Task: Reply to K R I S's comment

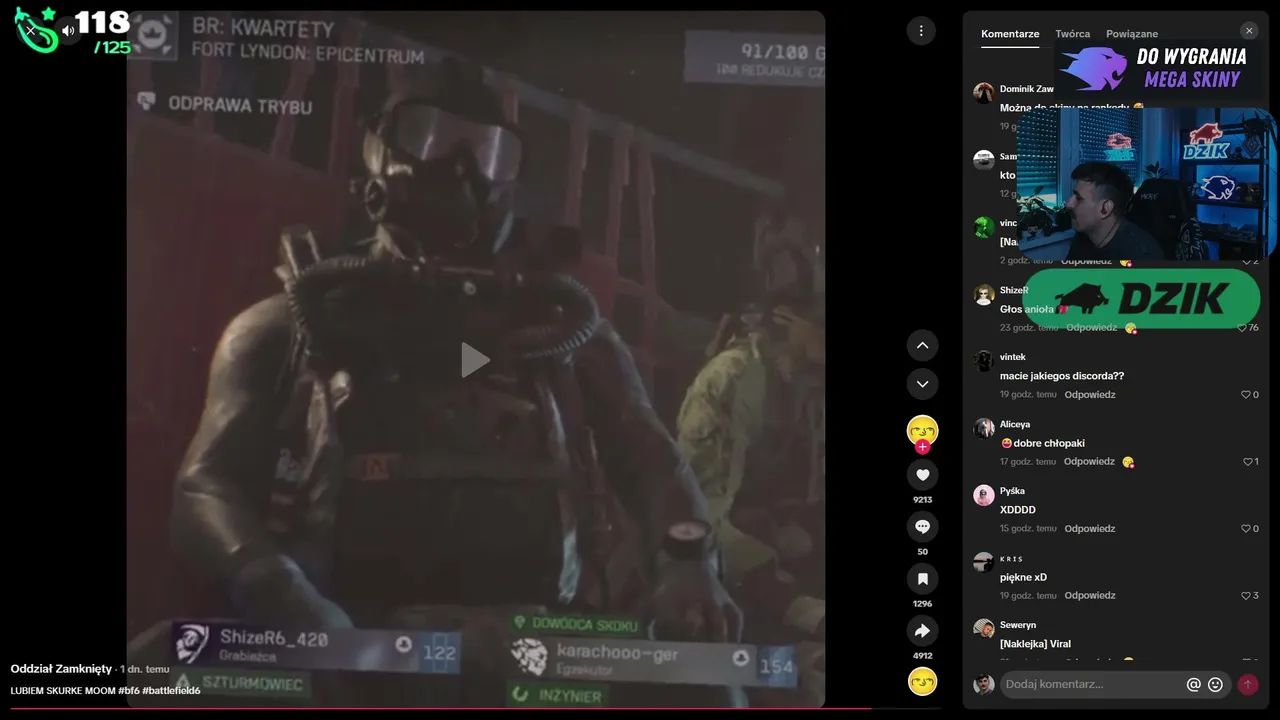Action: [1090, 596]
